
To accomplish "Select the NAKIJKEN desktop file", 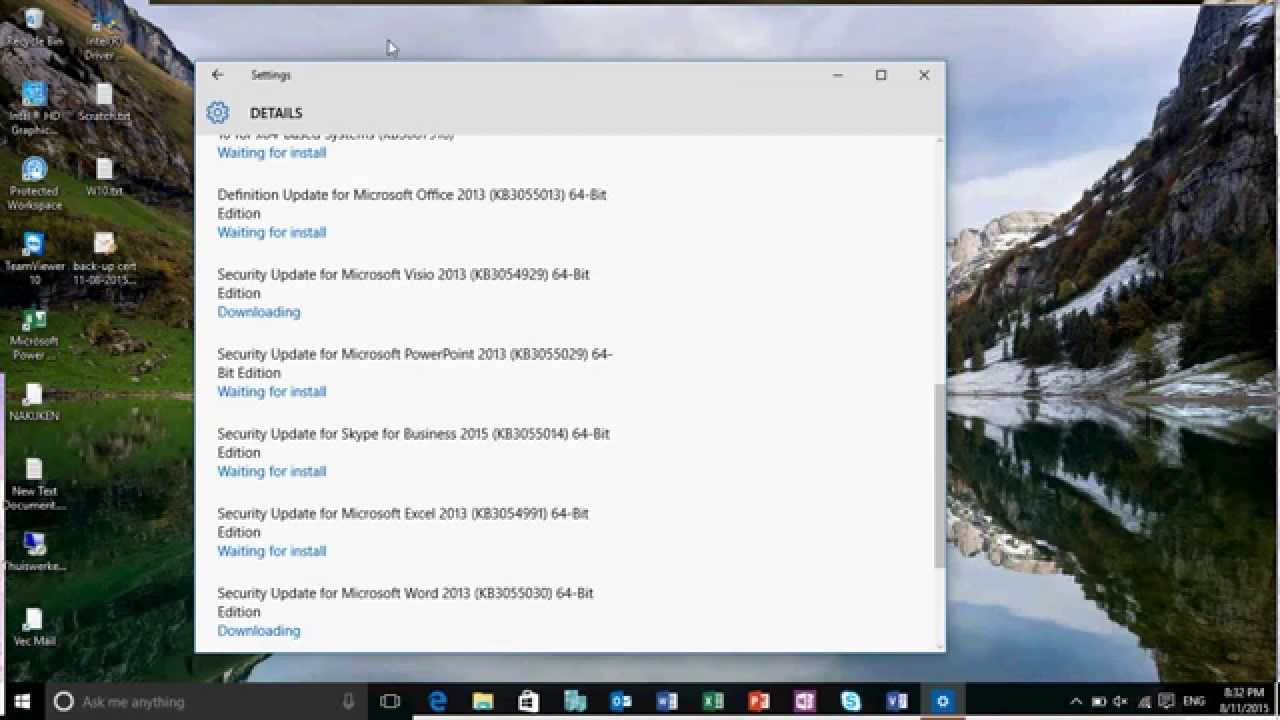I will pyautogui.click(x=34, y=402).
